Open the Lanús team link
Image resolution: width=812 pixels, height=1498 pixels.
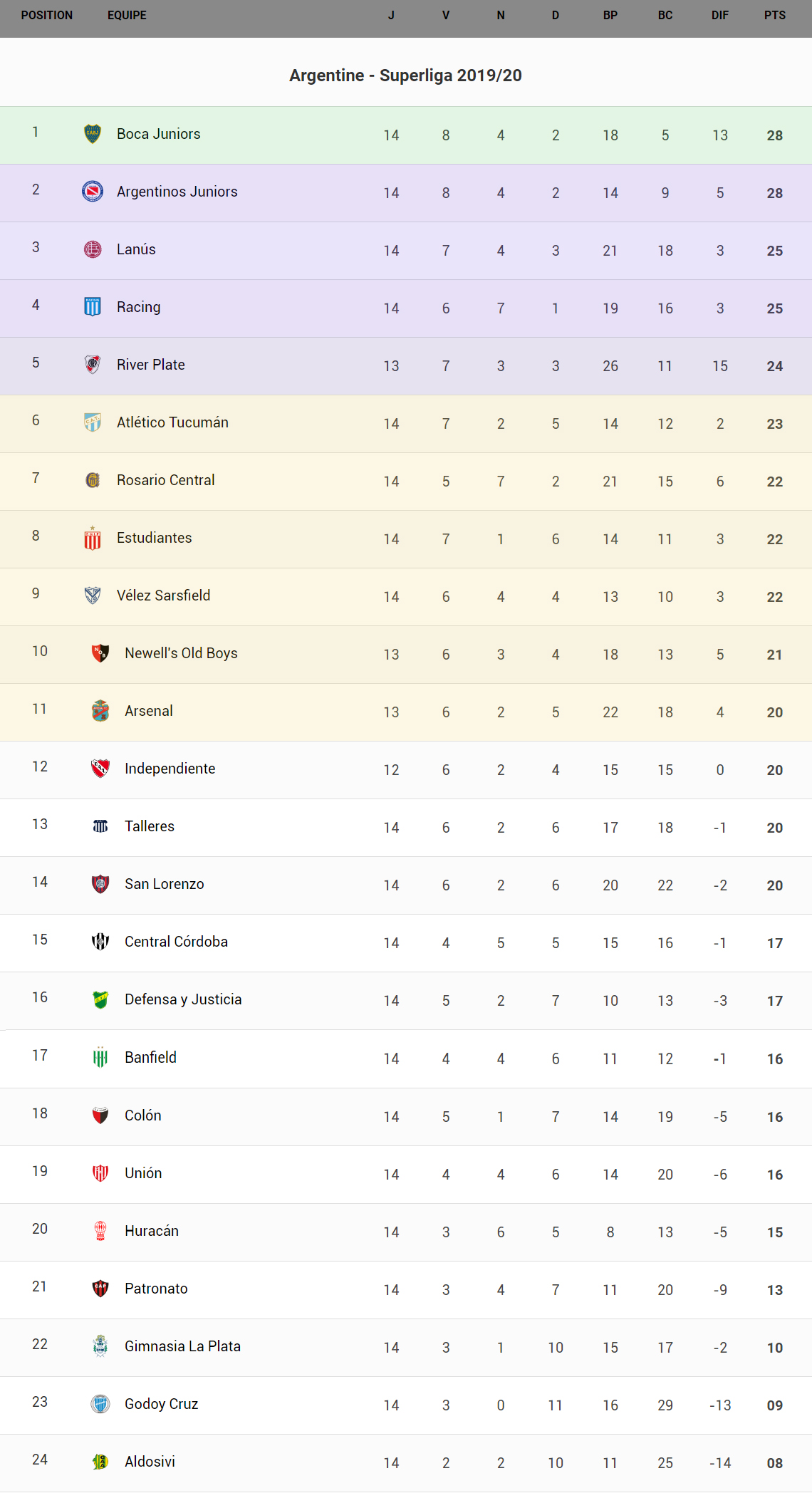point(136,249)
